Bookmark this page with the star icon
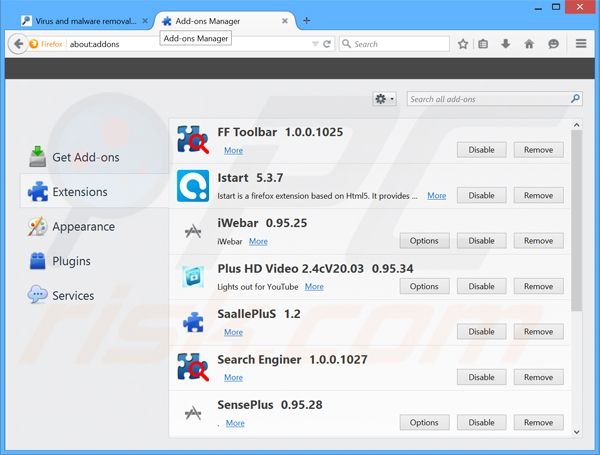 (x=463, y=44)
